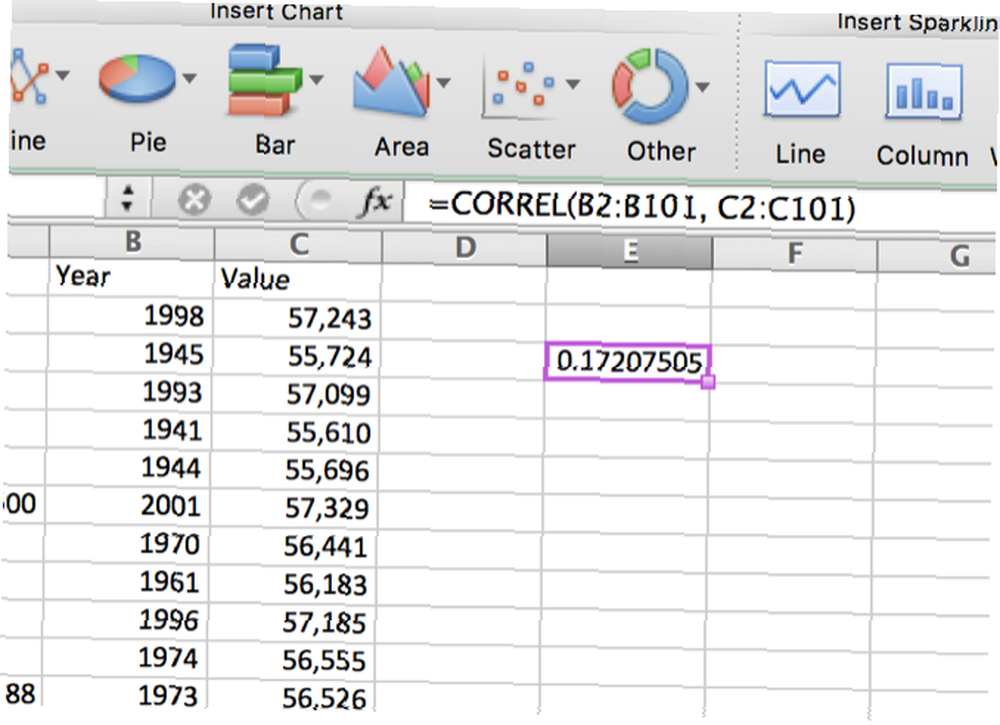Viewport: 1000px width, 725px height.
Task: Expand the Pie chart dropdown arrow
Action: [188, 78]
